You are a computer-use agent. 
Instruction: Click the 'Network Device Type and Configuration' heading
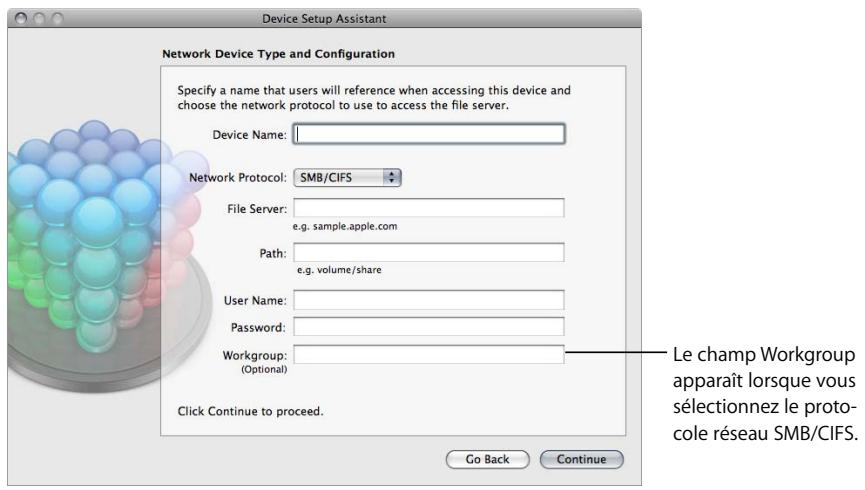[x=279, y=54]
